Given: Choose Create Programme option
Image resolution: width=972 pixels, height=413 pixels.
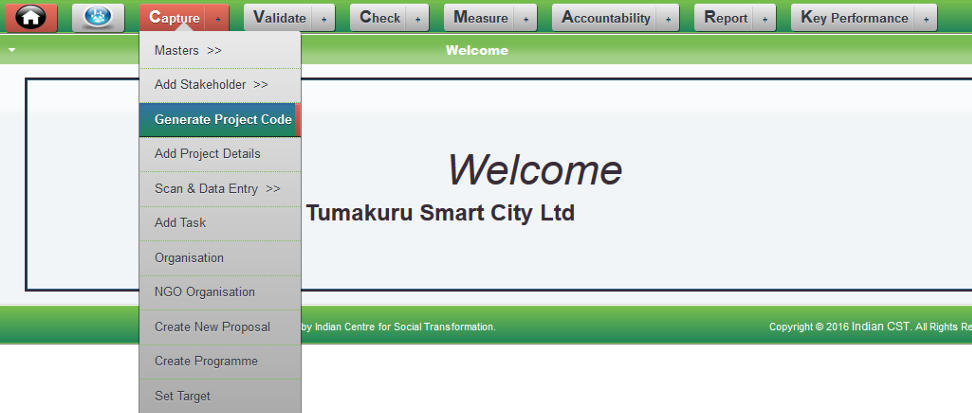Looking at the screenshot, I should tap(206, 361).
